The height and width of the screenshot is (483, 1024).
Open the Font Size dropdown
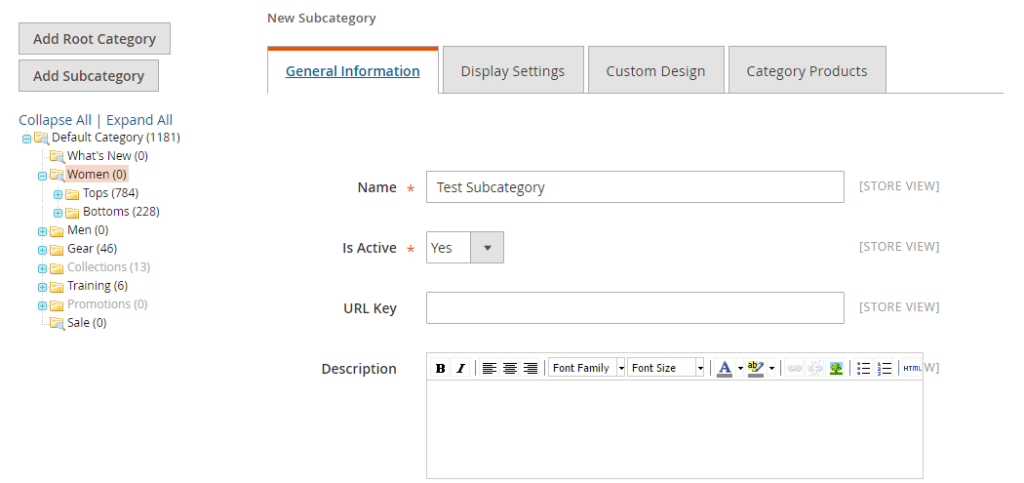pyautogui.click(x=667, y=368)
